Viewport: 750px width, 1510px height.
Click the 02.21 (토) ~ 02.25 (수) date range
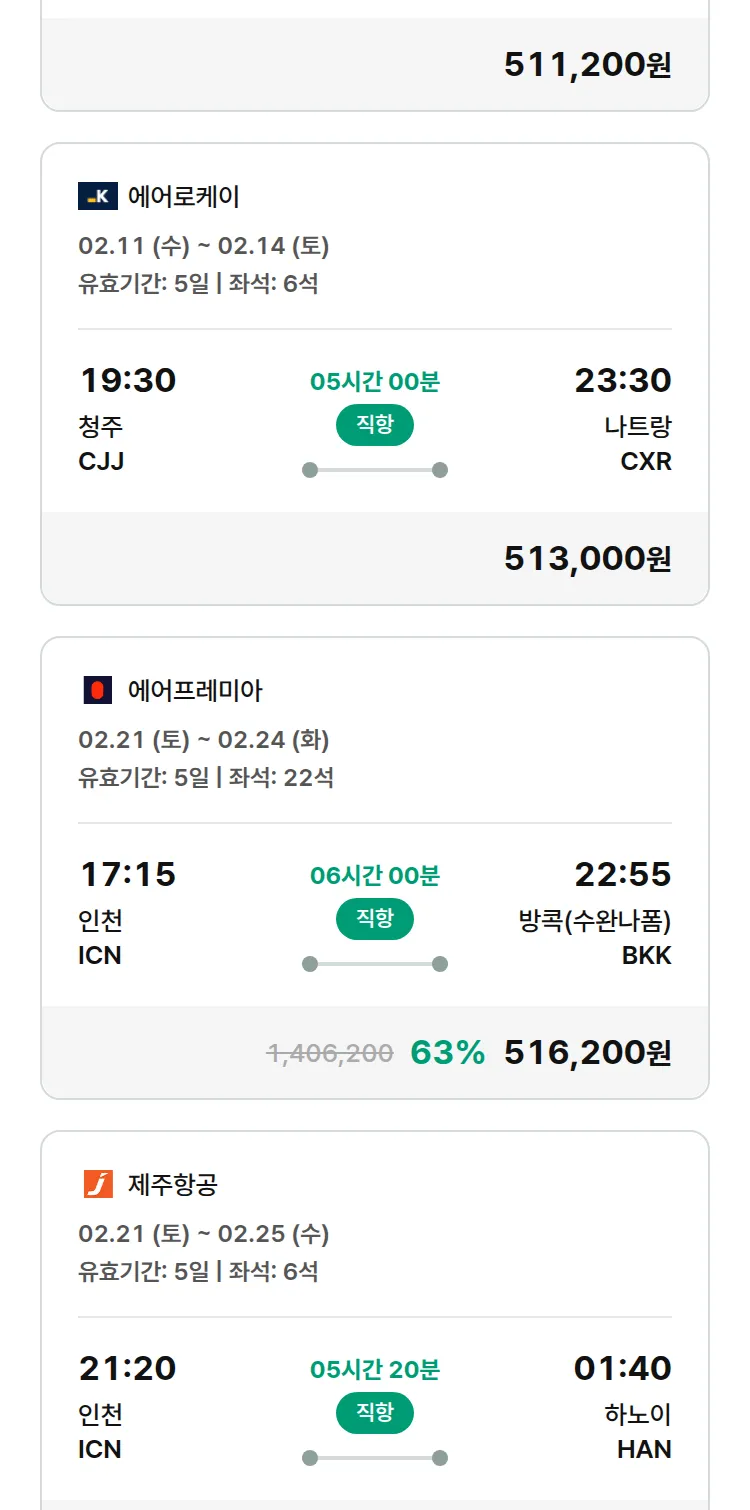coord(204,1234)
